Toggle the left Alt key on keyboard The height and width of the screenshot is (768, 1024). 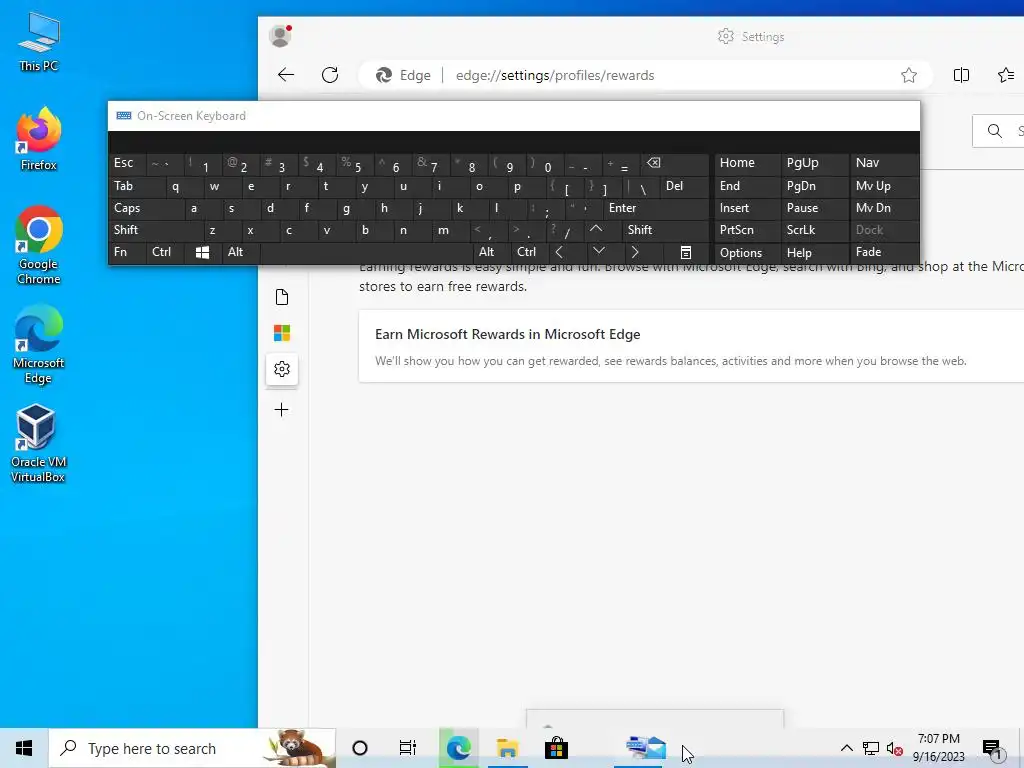[x=241, y=252]
